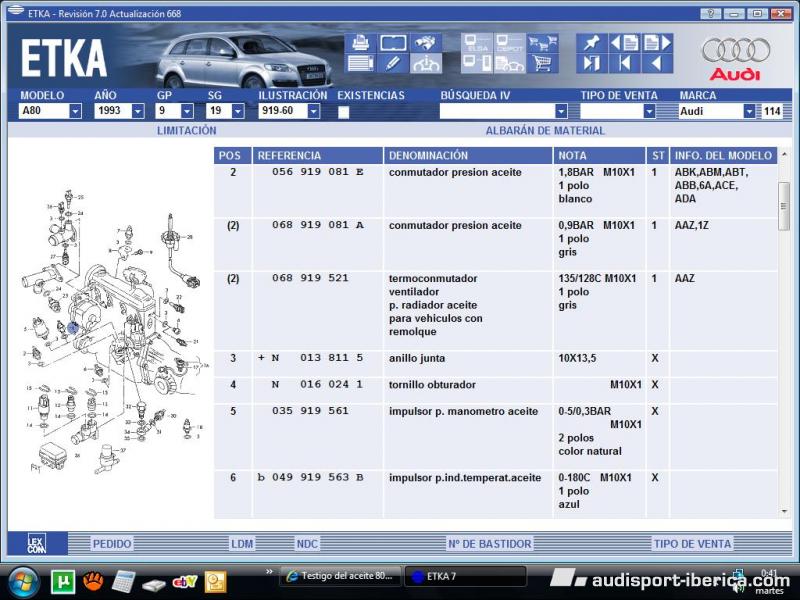
Task: Open the eBay shortcut in the taskbar
Action: pos(185,582)
